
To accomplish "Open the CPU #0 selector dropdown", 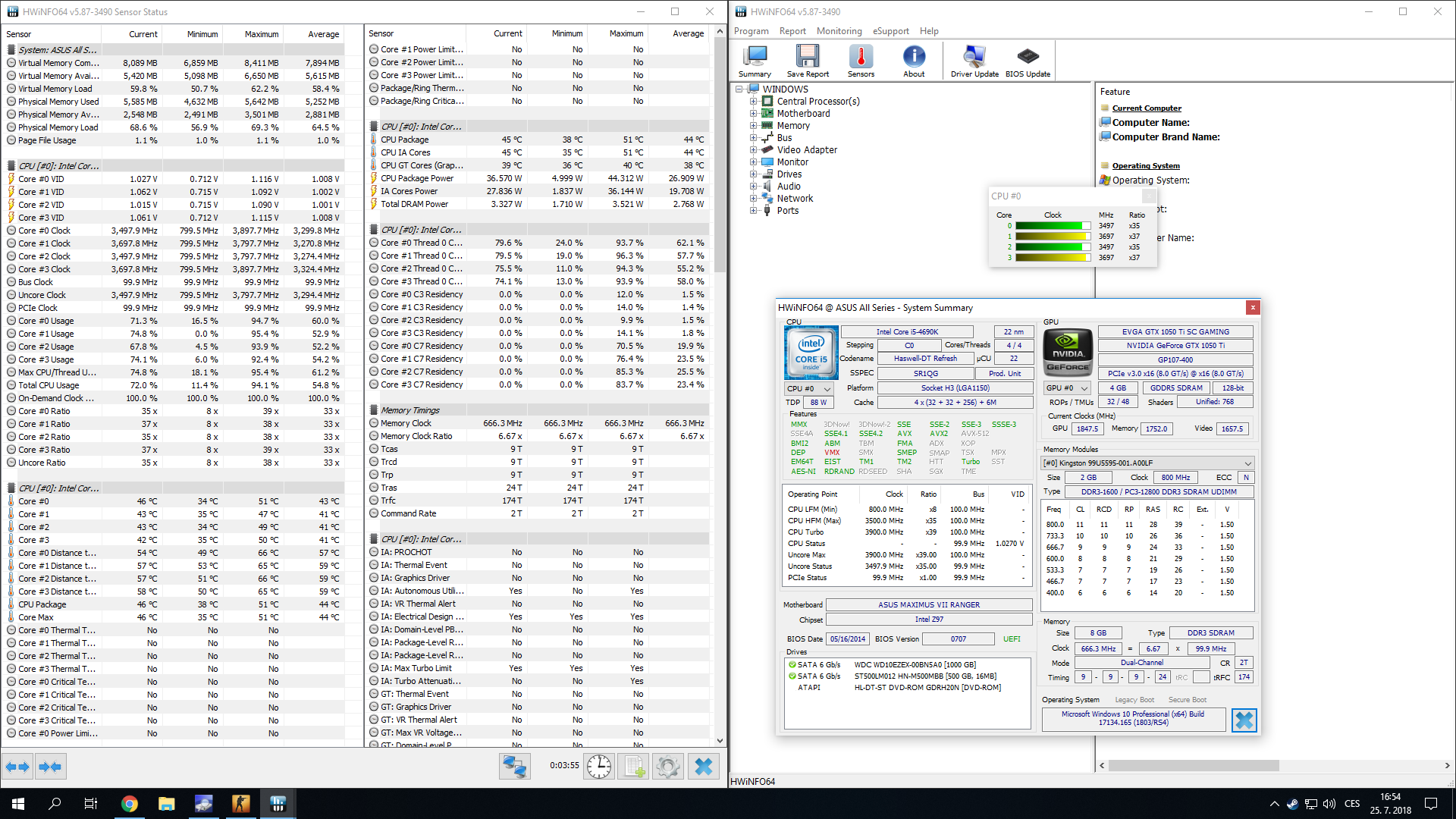I will [x=809, y=388].
